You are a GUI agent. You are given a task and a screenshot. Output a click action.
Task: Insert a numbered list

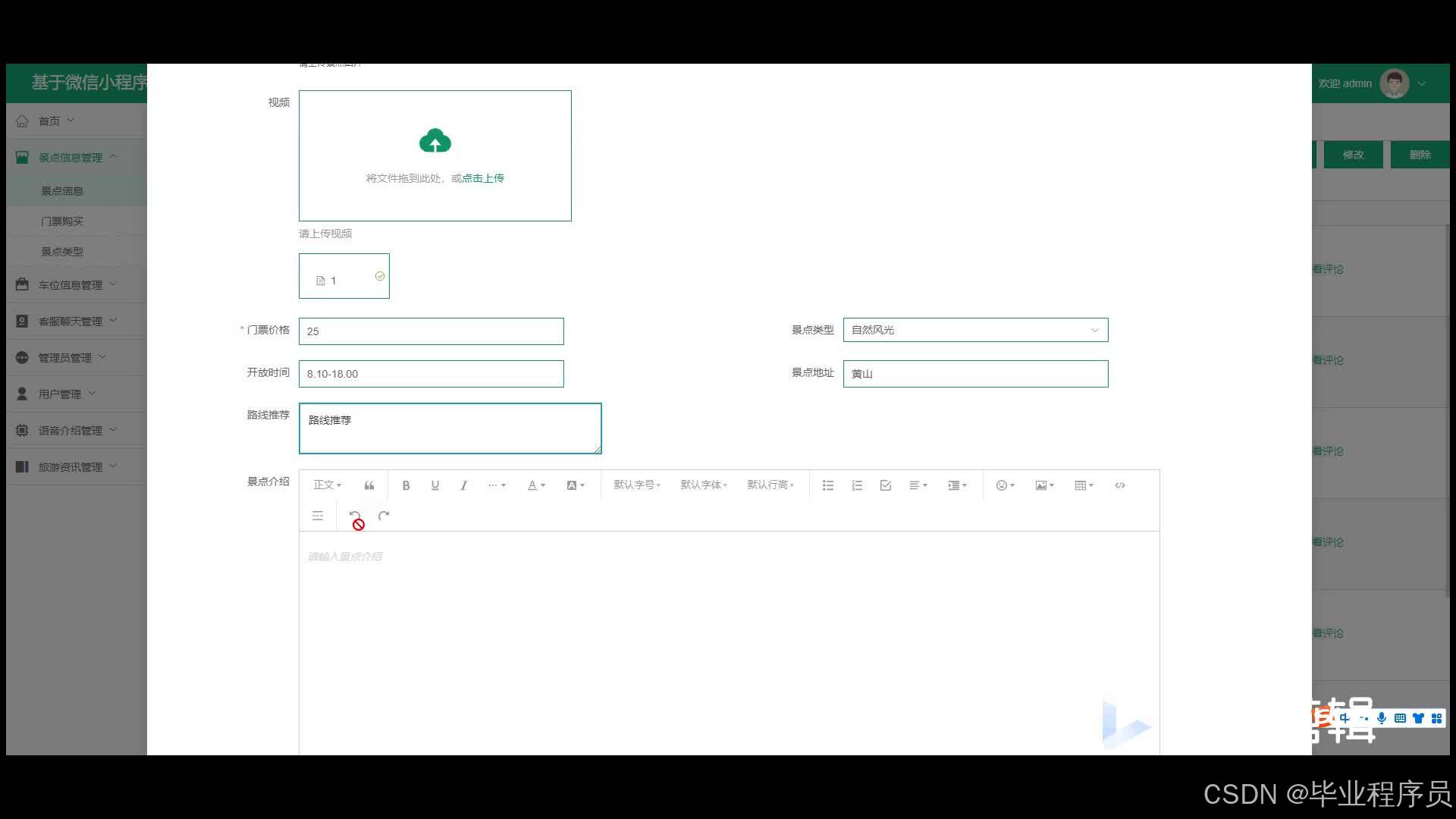point(857,485)
